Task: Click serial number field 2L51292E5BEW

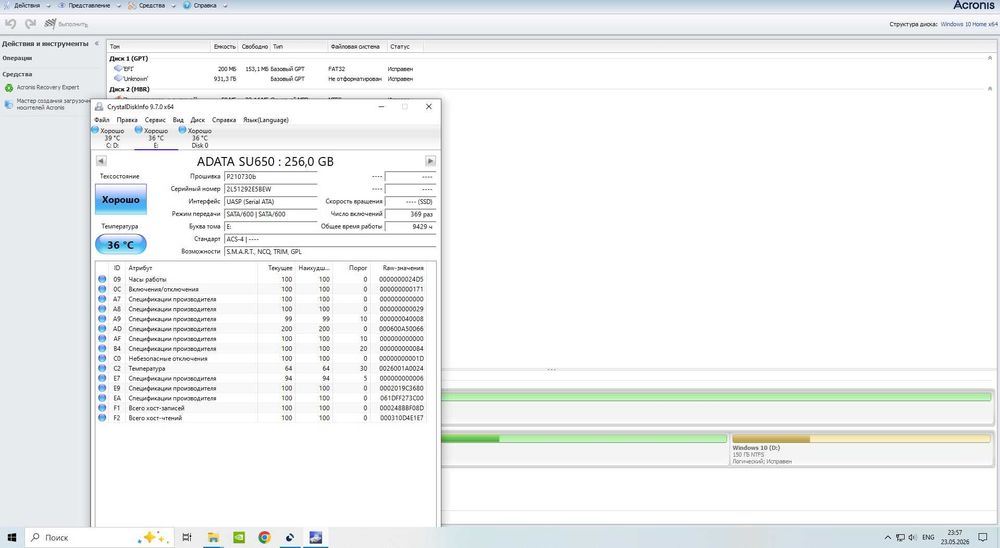Action: (x=270, y=189)
